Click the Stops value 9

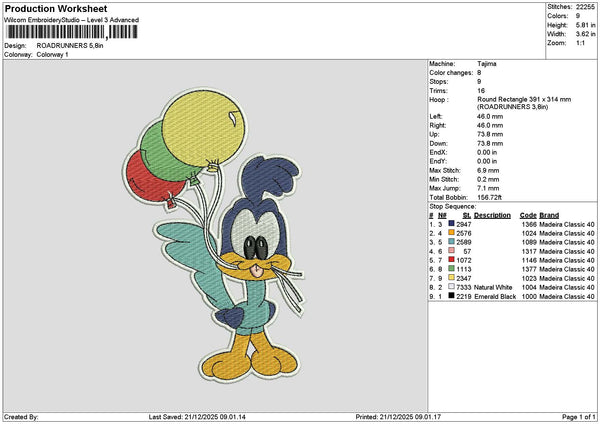(479, 82)
